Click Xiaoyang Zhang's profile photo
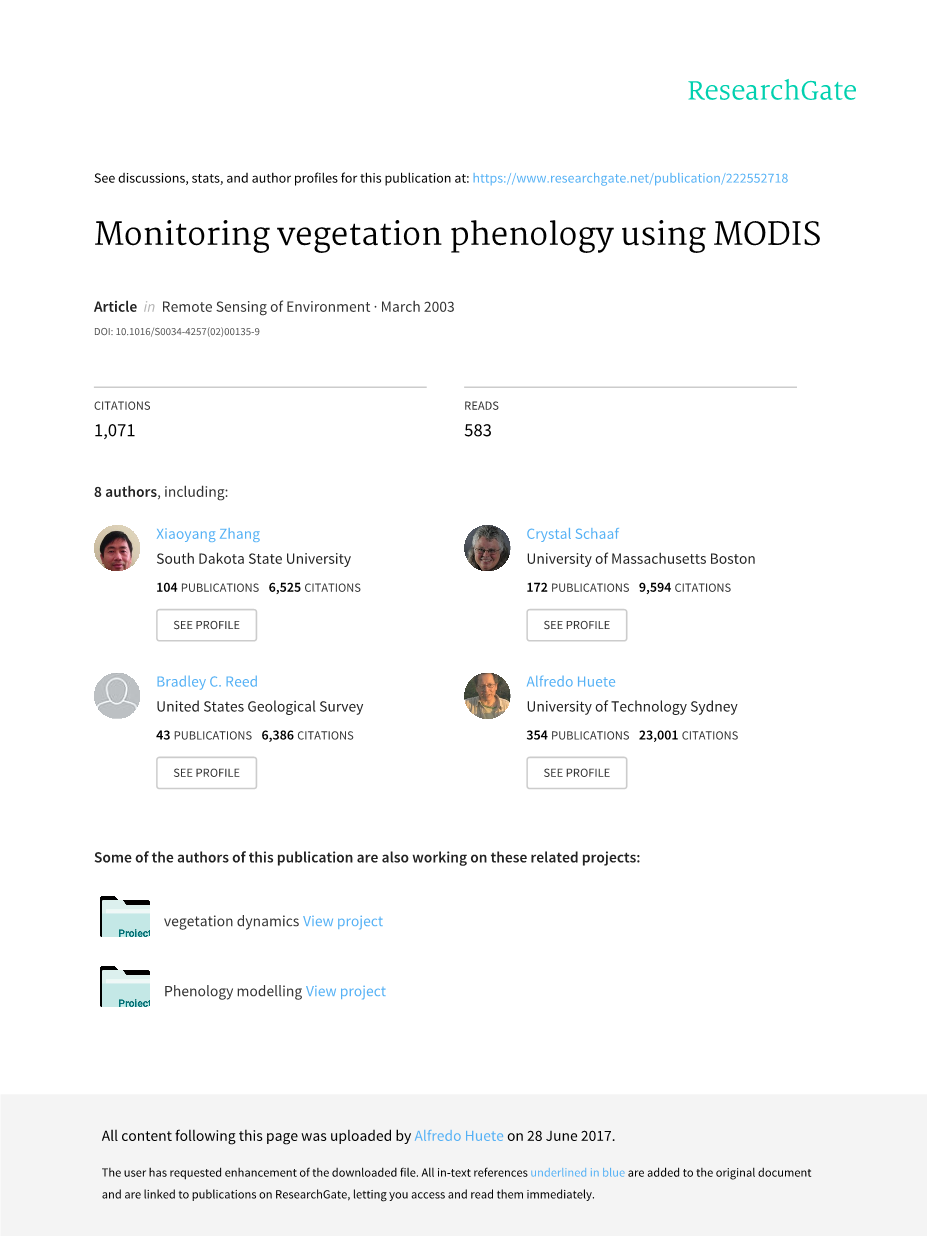This screenshot has height=1236, width=927. pyautogui.click(x=117, y=548)
